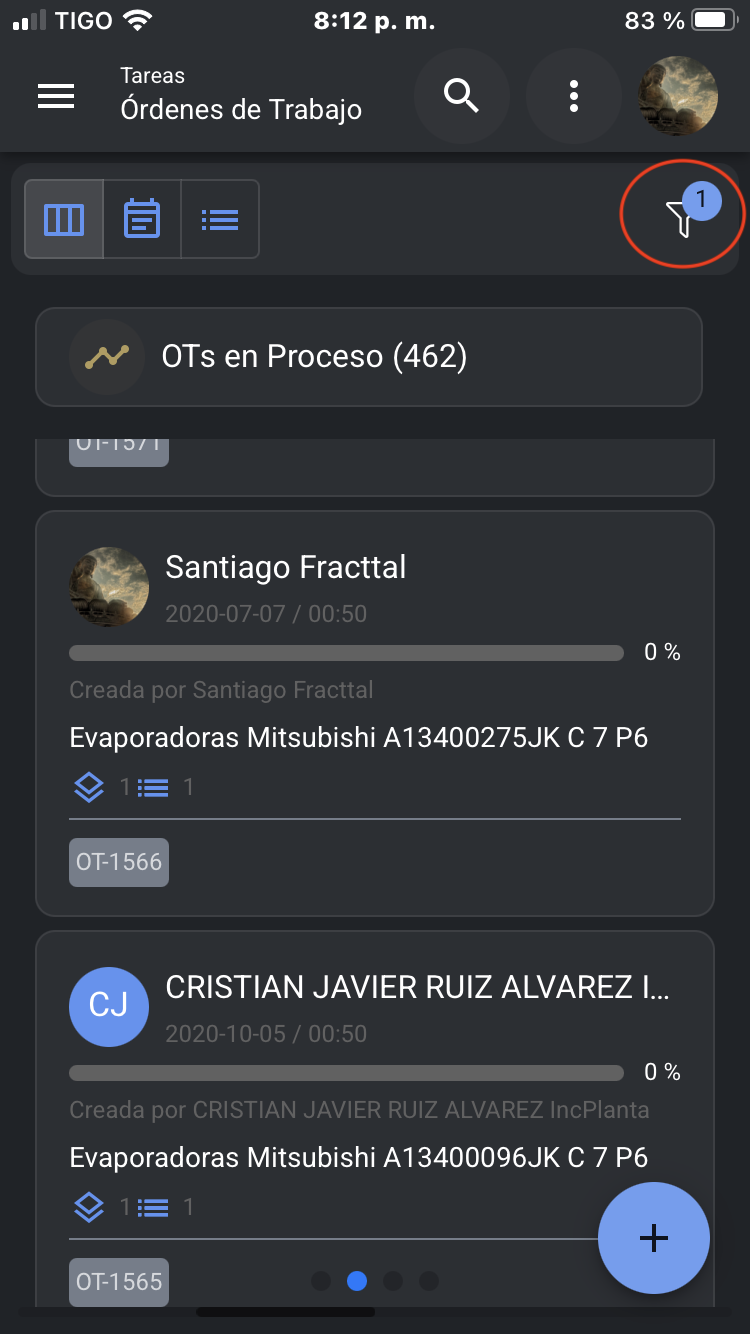This screenshot has width=750, height=1334.
Task: Click the trend line icon in column header
Action: click(x=106, y=357)
